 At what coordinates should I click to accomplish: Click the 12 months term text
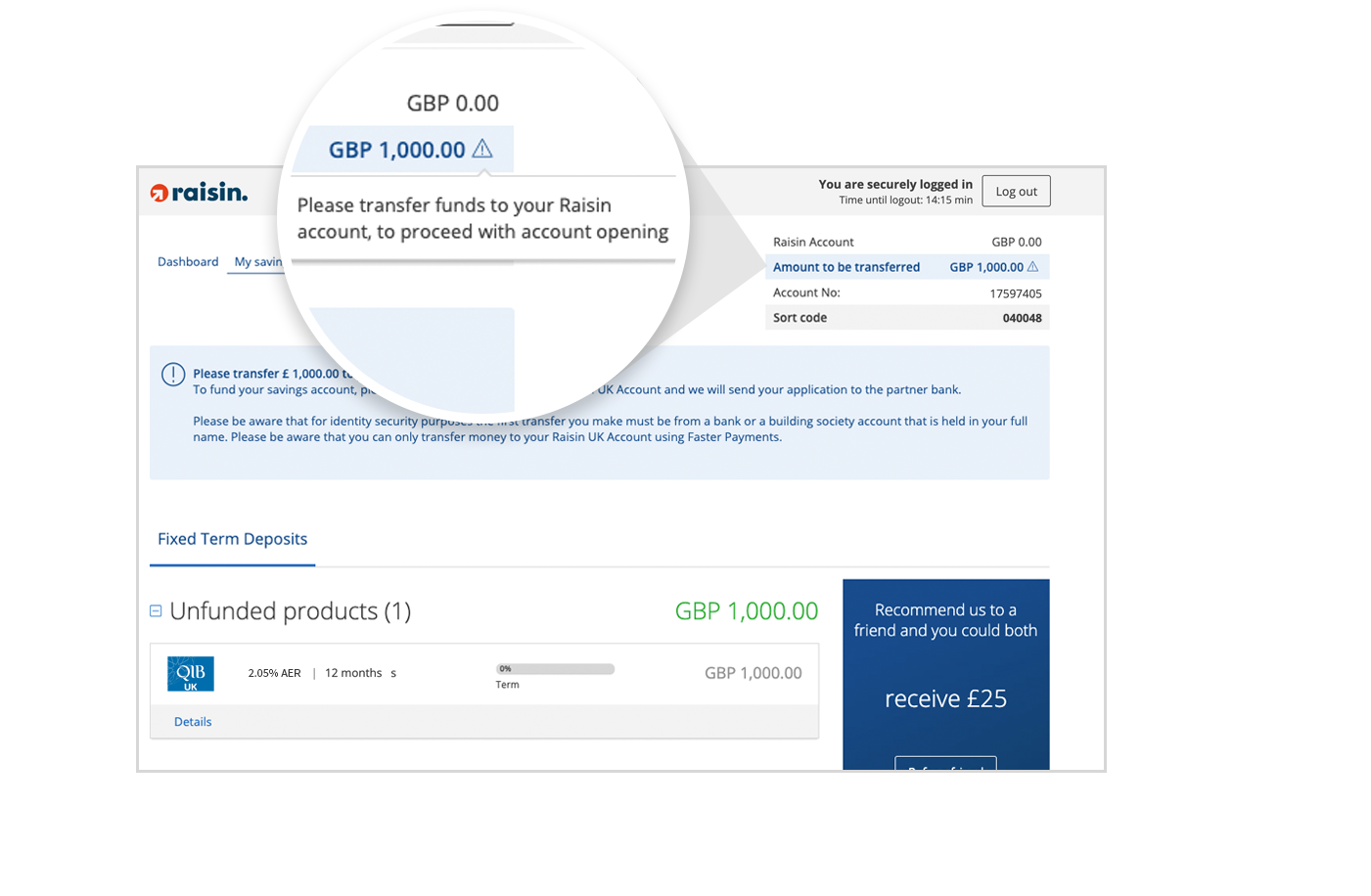353,673
